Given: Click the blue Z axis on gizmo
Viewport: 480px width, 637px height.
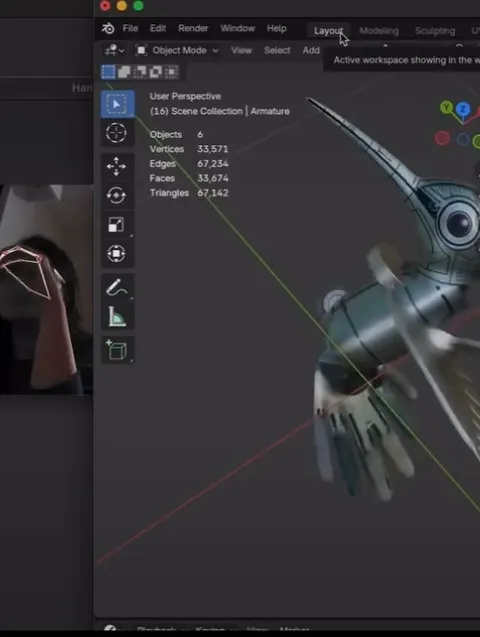Looking at the screenshot, I should (x=463, y=109).
